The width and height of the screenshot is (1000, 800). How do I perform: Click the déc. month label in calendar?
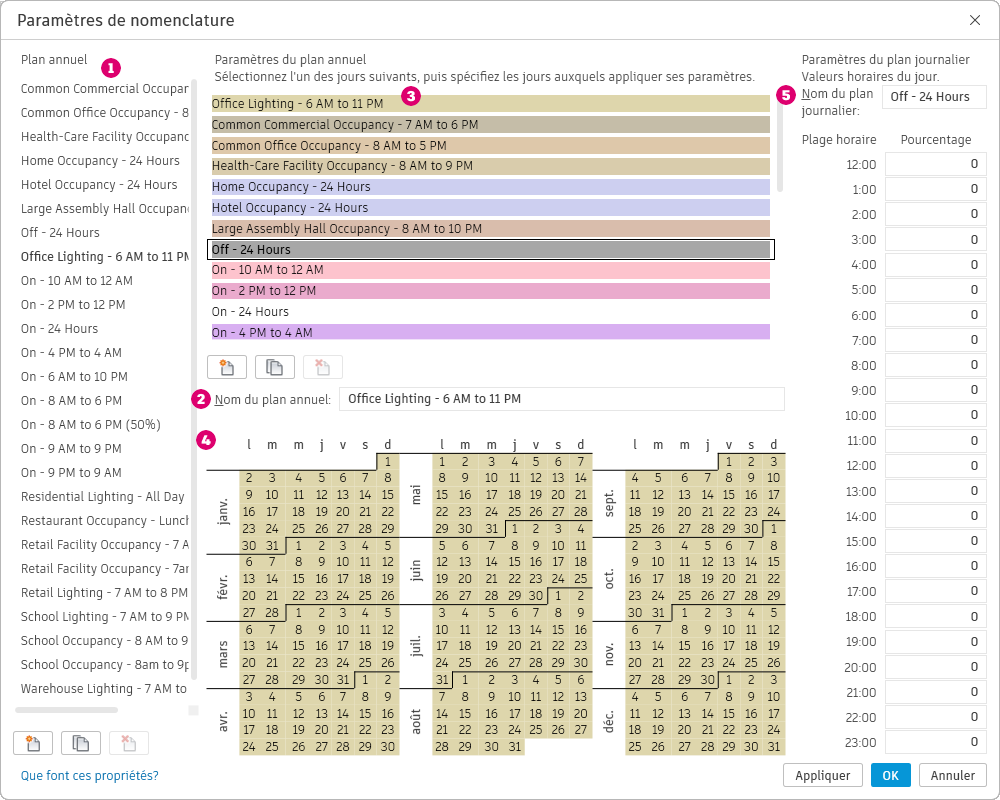point(609,722)
